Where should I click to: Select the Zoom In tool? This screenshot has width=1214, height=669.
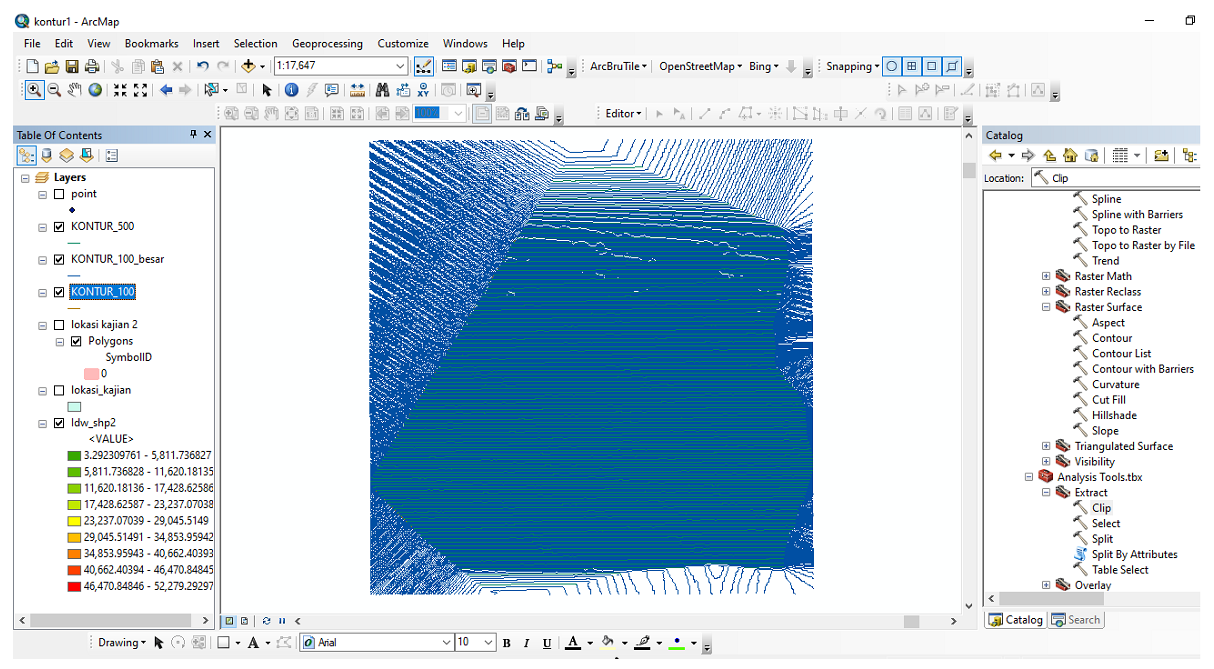34,90
